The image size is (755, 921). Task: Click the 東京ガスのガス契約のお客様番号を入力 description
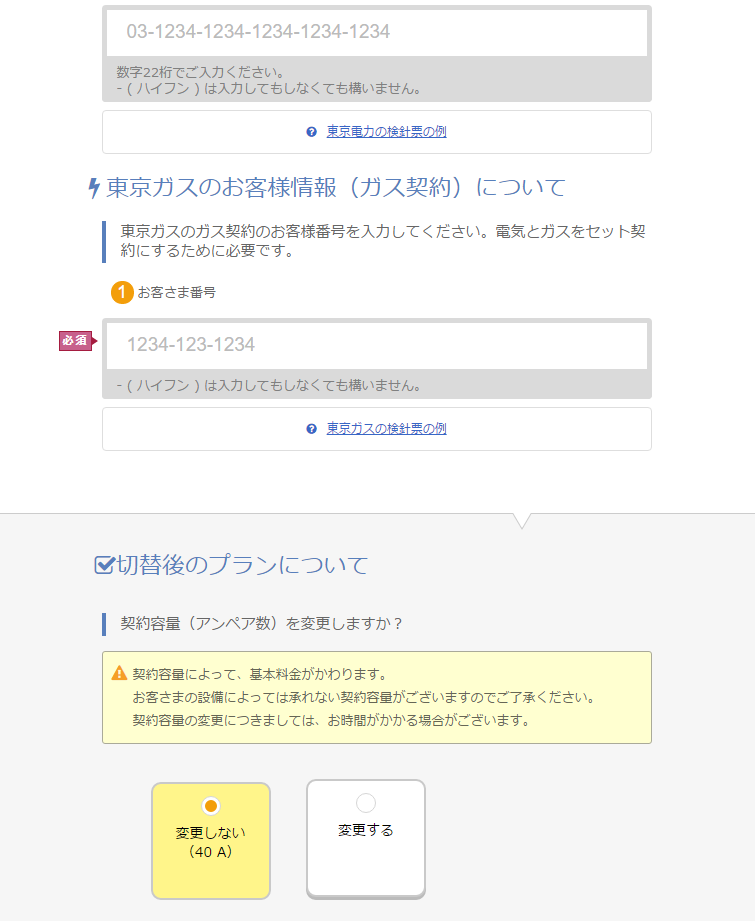click(382, 241)
